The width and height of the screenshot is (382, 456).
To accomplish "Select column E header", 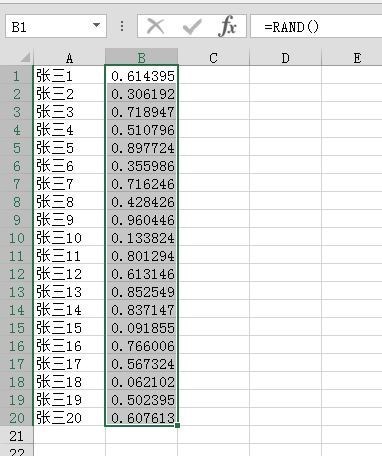I will pos(352,58).
